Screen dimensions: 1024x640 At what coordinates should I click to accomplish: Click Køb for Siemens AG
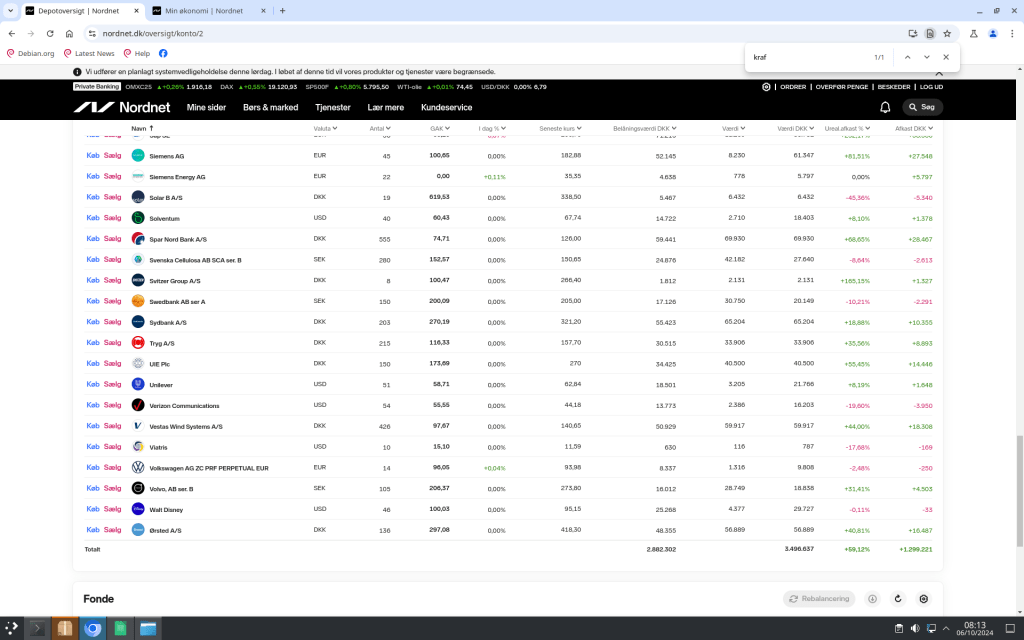click(93, 156)
